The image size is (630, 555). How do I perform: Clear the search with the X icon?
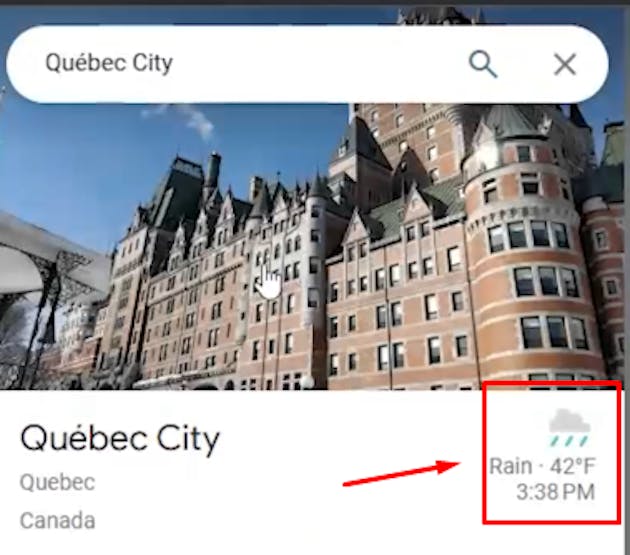tap(565, 64)
